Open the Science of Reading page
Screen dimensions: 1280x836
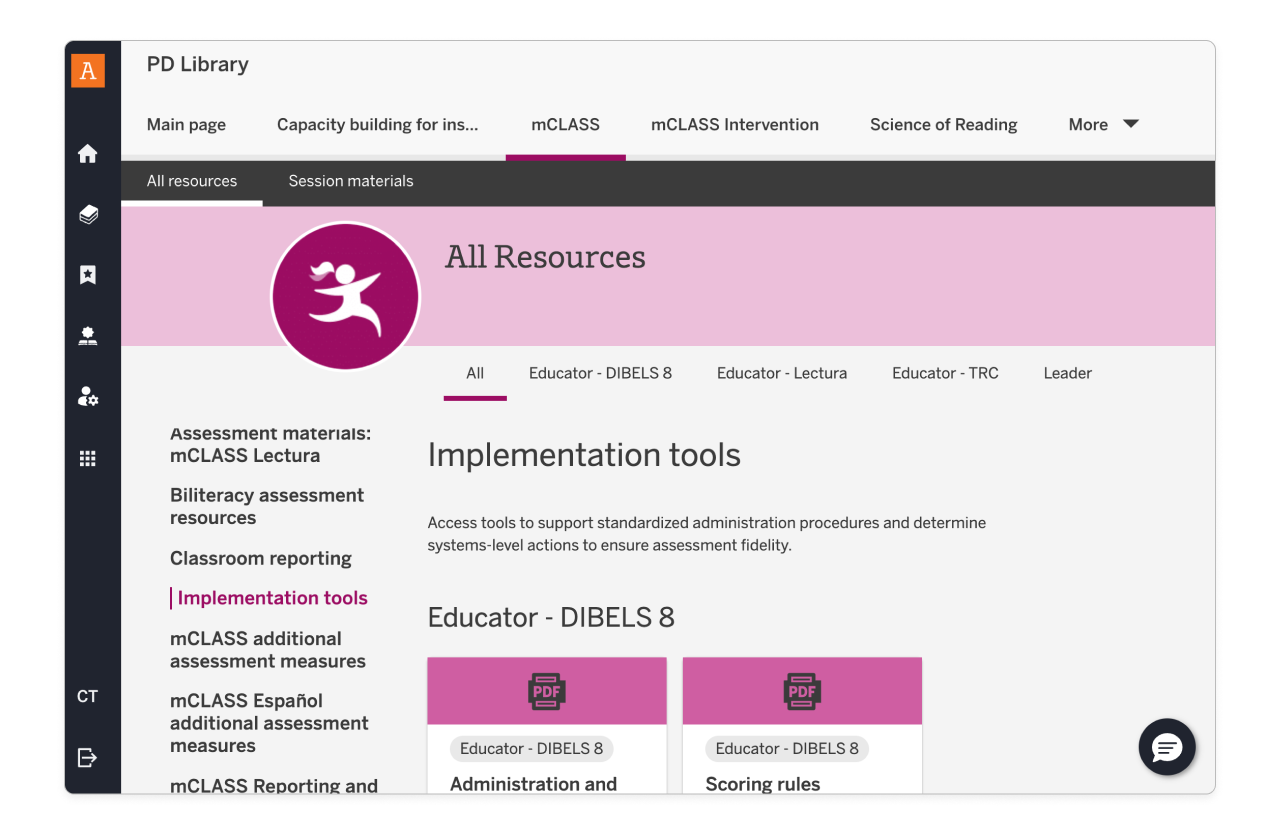tap(943, 124)
